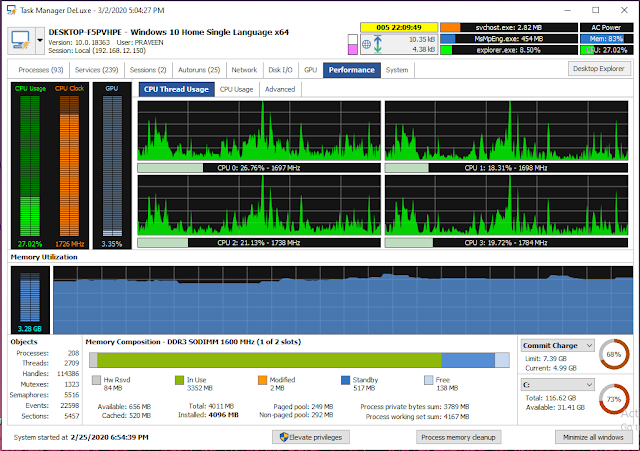Click the Hw Rsvd gray legend swatch
The height and width of the screenshot is (451, 640).
(96, 380)
